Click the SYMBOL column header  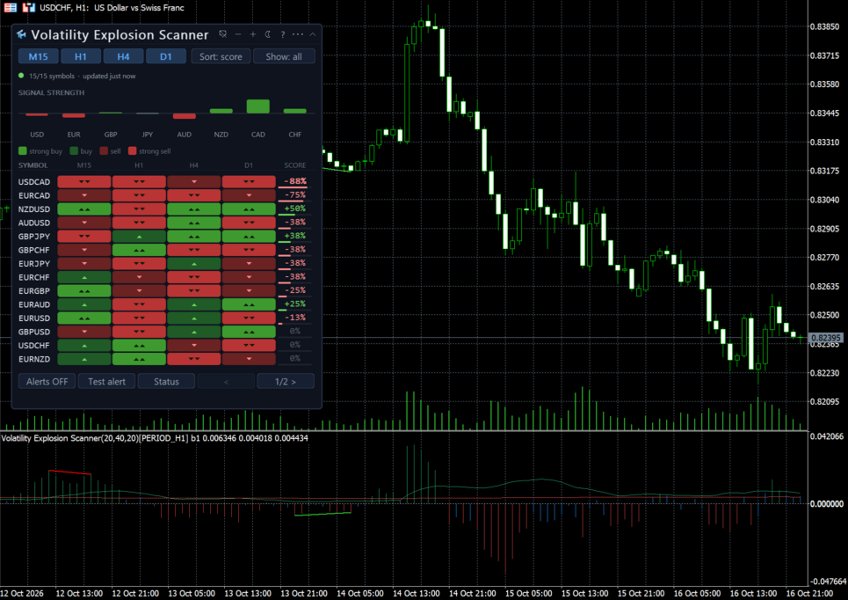point(33,165)
